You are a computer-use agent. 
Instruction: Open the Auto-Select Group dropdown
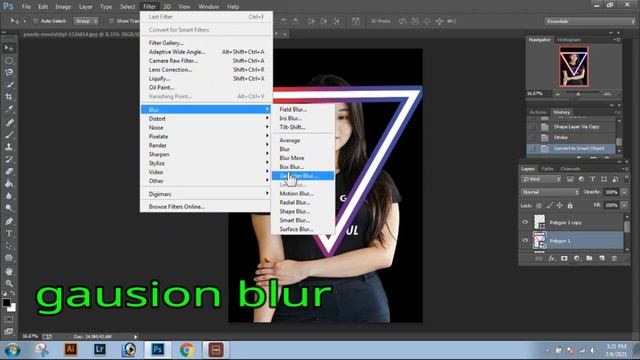86,21
